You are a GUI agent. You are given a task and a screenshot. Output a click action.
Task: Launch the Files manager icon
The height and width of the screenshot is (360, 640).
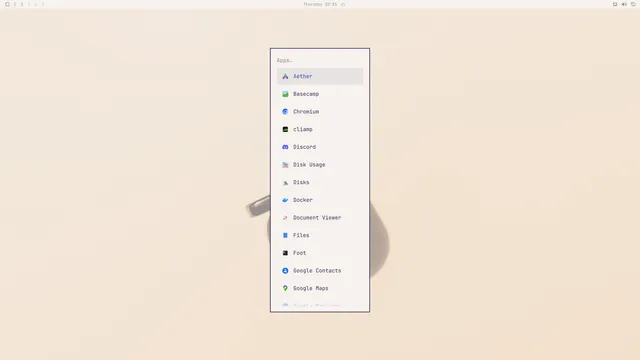(285, 236)
